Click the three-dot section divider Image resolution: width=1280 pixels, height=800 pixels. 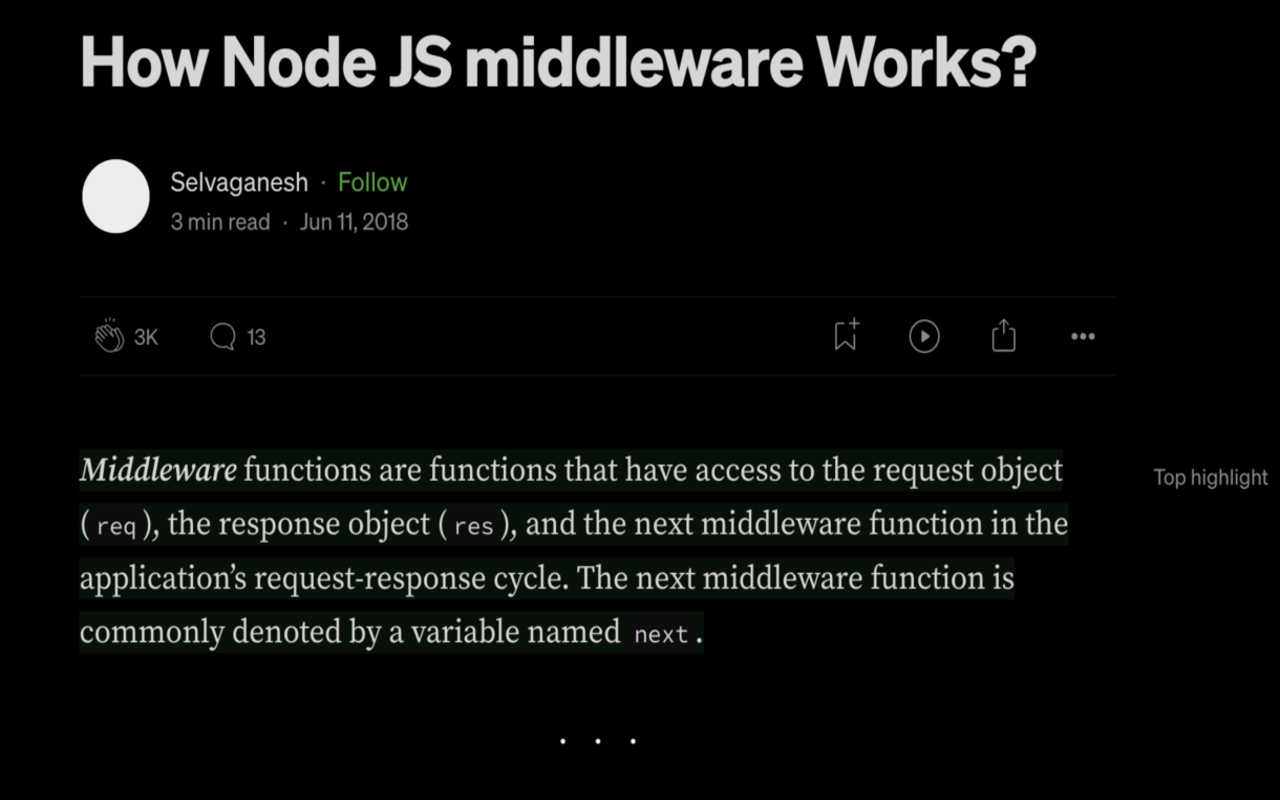(x=597, y=740)
